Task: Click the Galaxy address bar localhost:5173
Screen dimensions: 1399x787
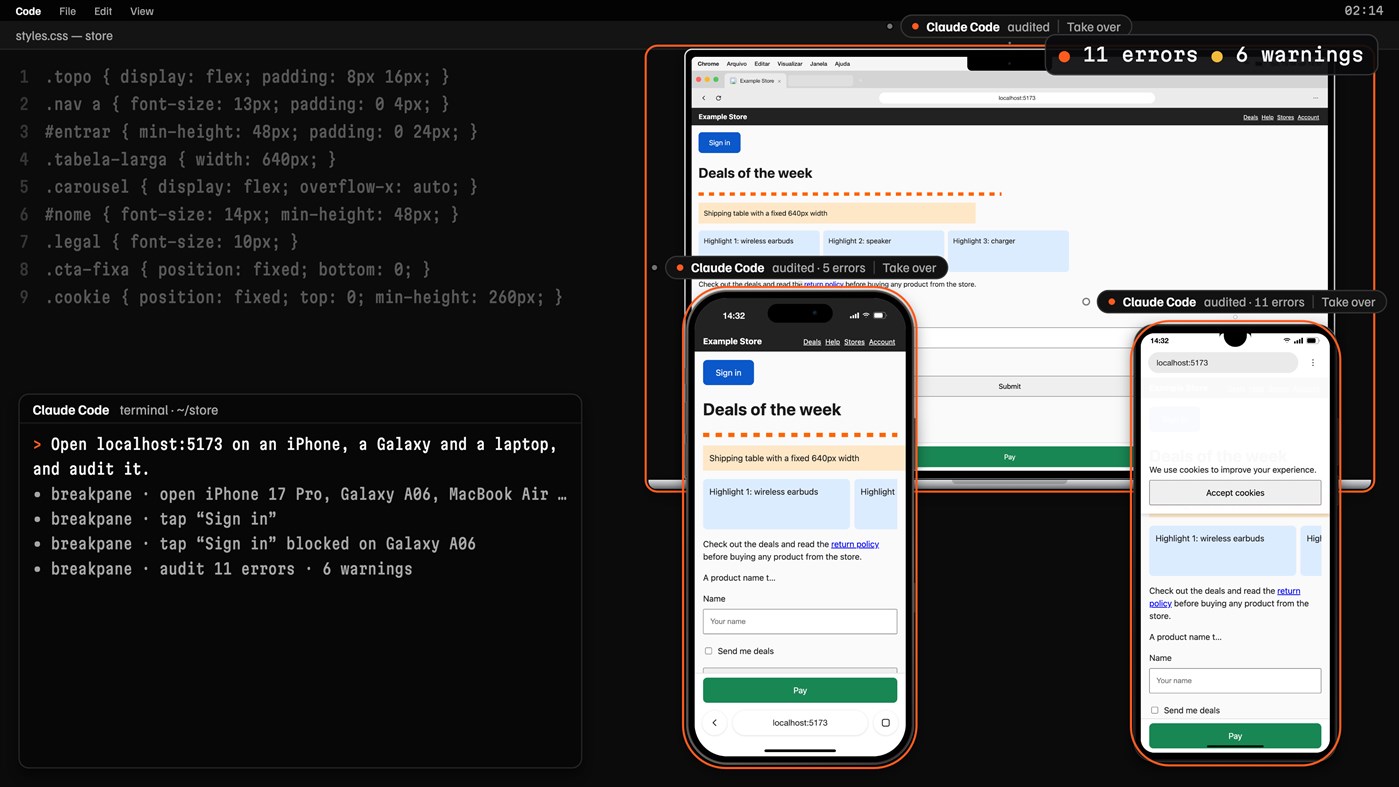Action: coord(1223,363)
